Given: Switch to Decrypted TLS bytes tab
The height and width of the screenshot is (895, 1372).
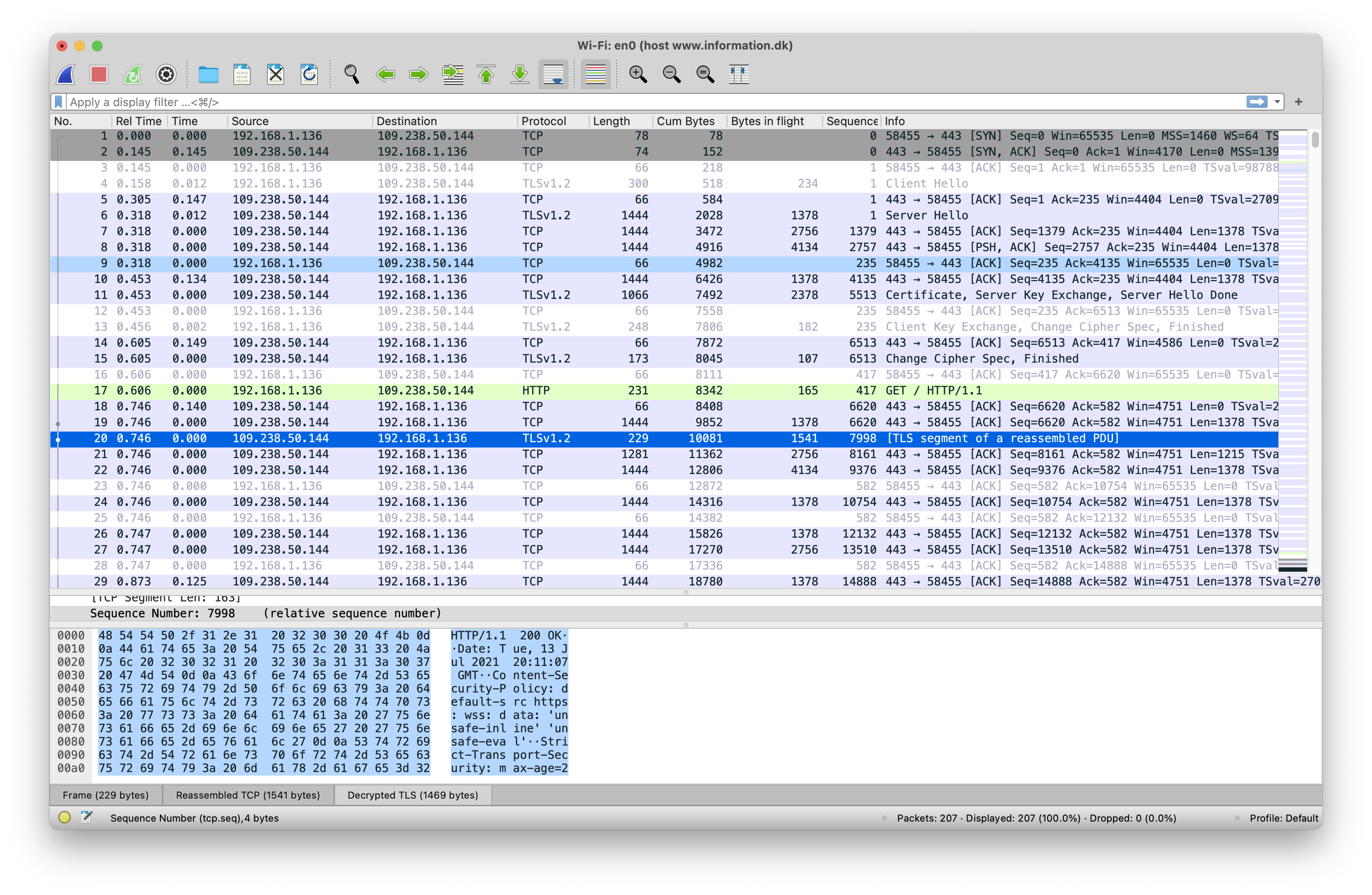Looking at the screenshot, I should 413,795.
